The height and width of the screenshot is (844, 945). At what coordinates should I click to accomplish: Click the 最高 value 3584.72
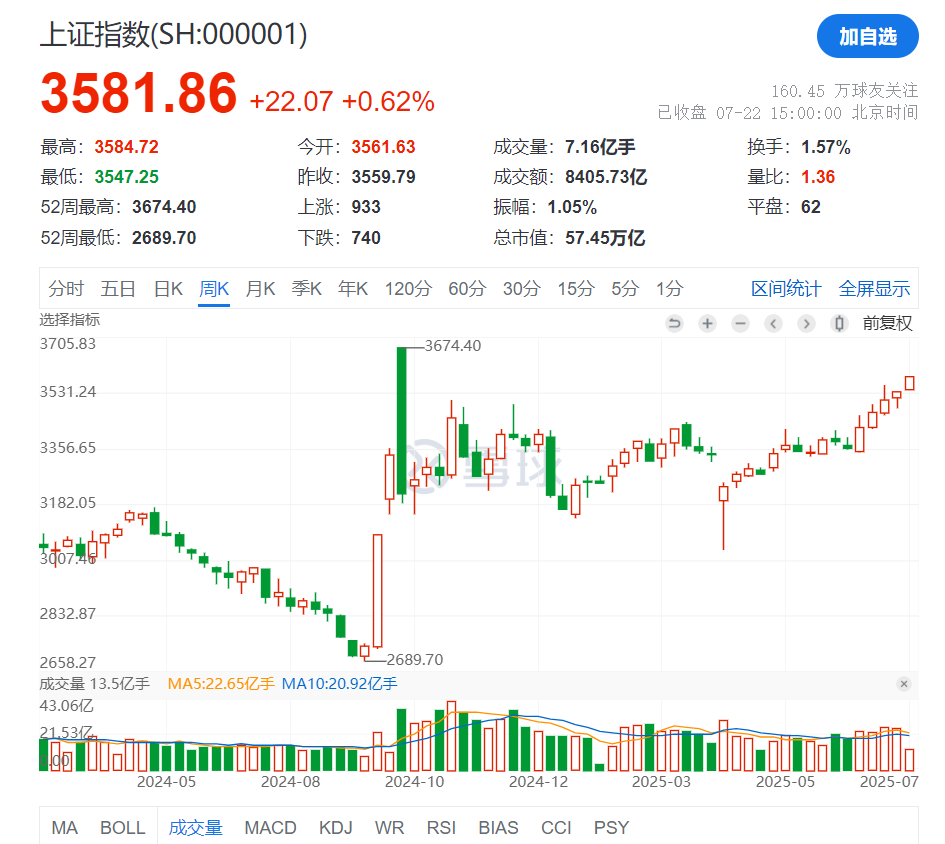point(127,146)
